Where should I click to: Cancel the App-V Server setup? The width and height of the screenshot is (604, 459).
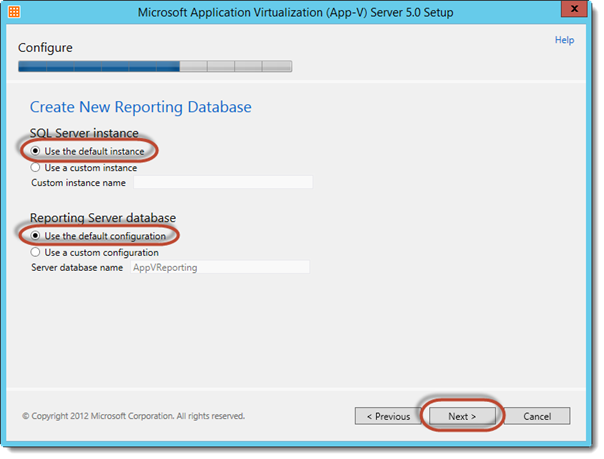tap(537, 416)
